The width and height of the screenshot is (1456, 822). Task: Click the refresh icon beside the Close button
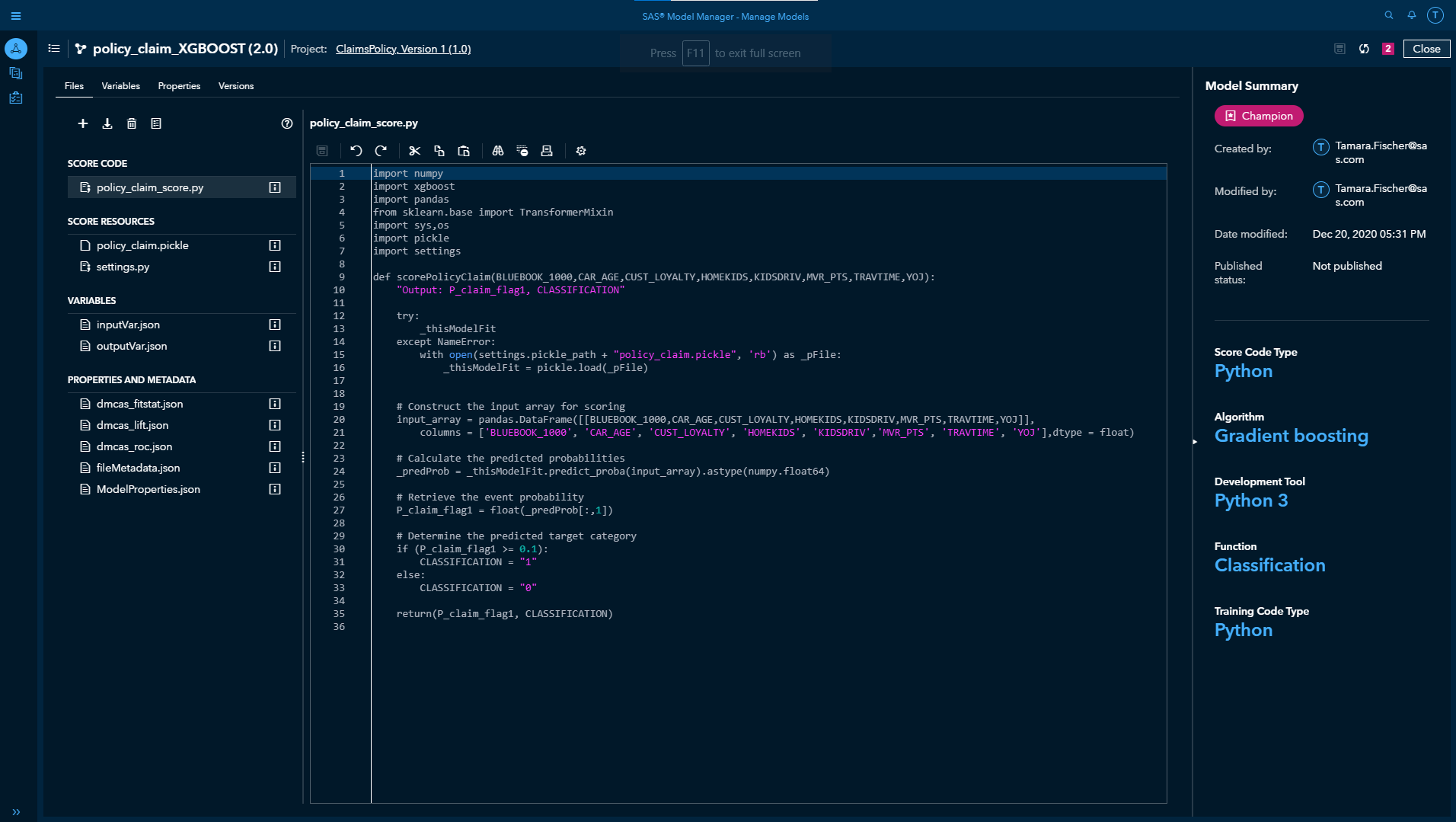1364,49
